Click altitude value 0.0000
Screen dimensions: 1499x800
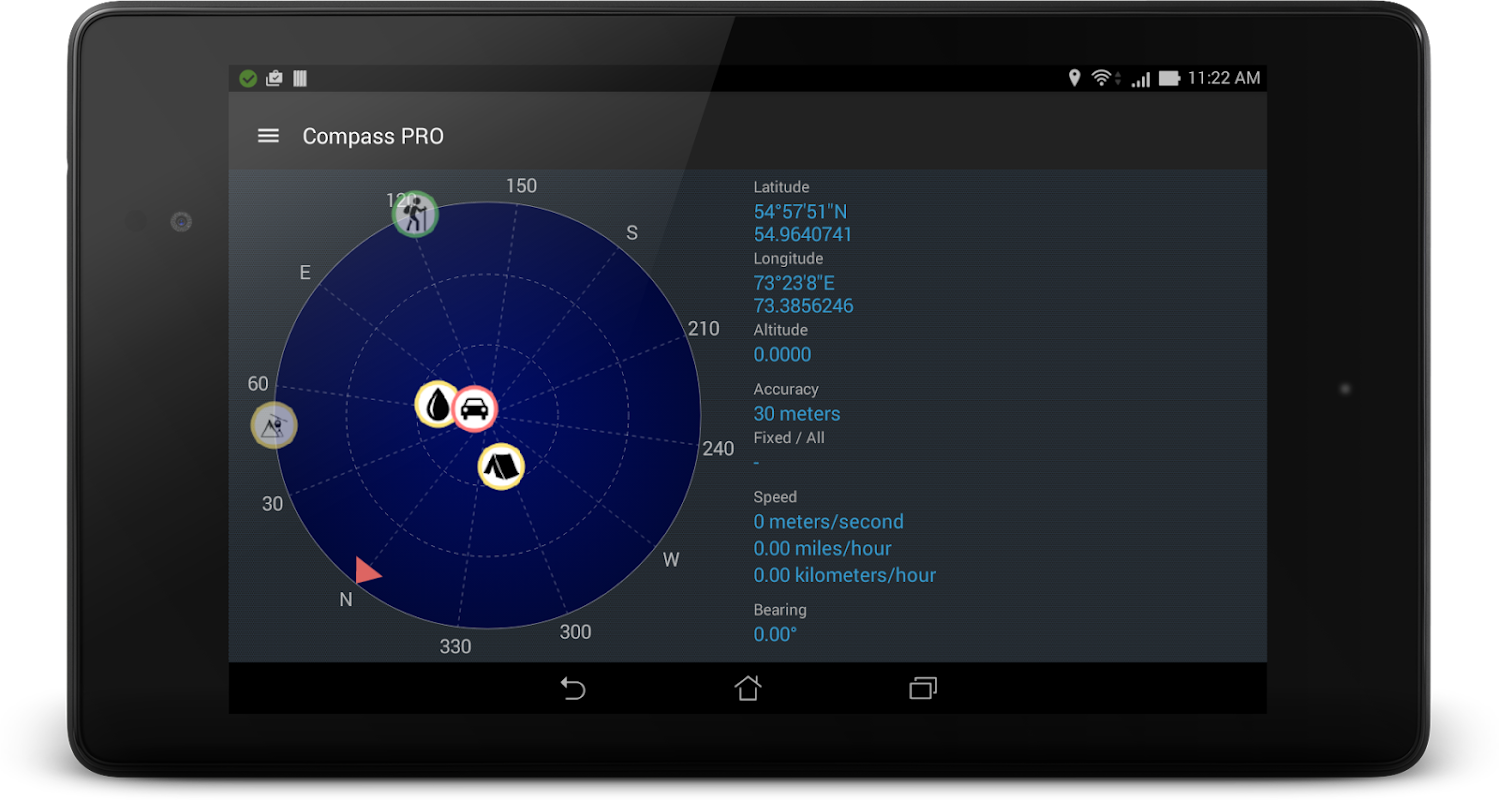point(782,354)
